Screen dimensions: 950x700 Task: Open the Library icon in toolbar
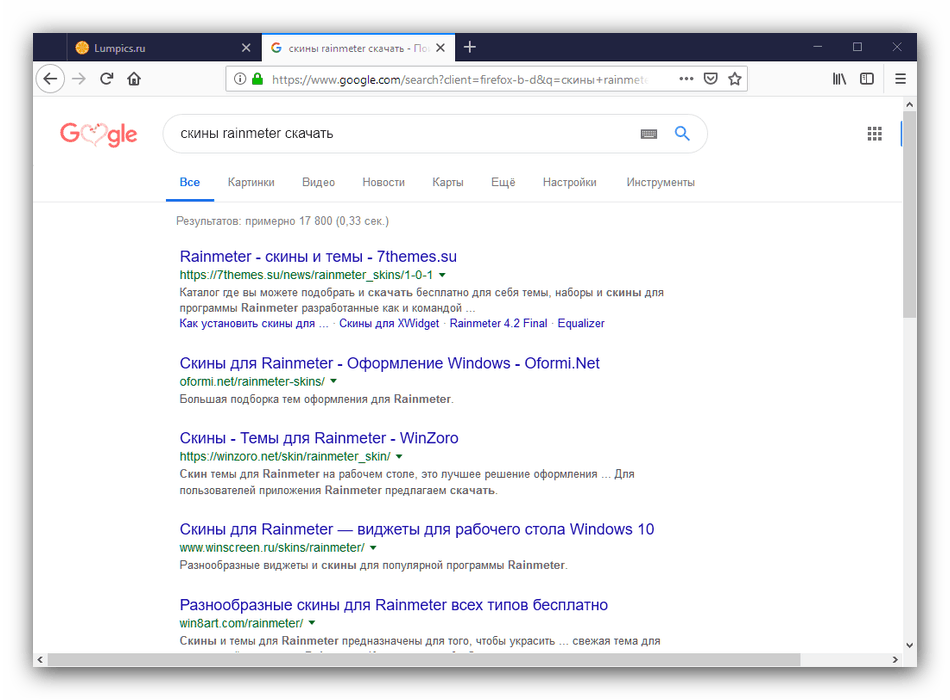click(x=839, y=79)
